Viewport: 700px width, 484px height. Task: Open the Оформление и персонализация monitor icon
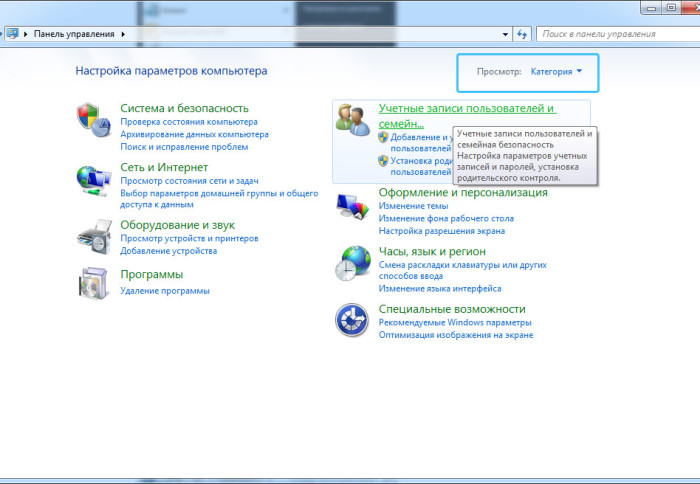[x=352, y=207]
